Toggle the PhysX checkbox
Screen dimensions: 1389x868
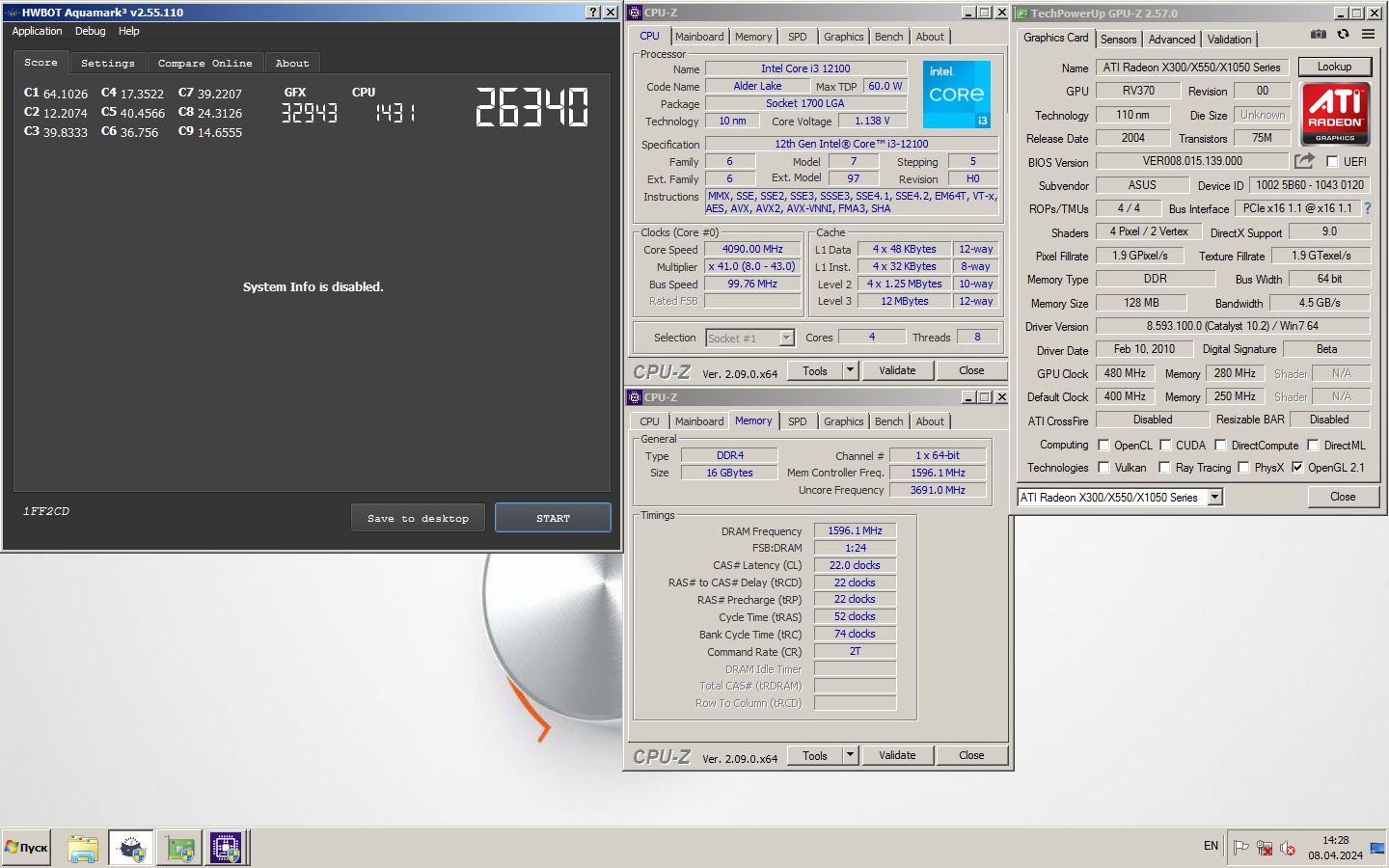[x=1243, y=467]
